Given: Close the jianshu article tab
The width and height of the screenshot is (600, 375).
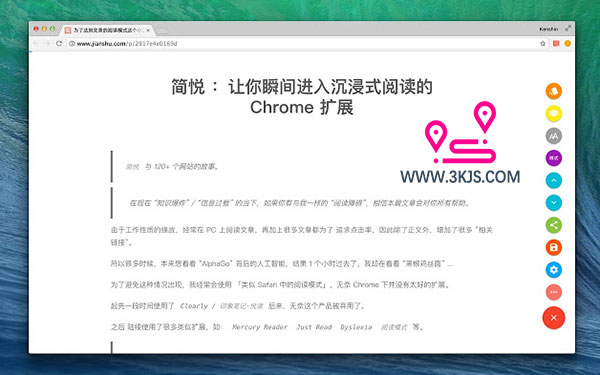Looking at the screenshot, I should 148,30.
